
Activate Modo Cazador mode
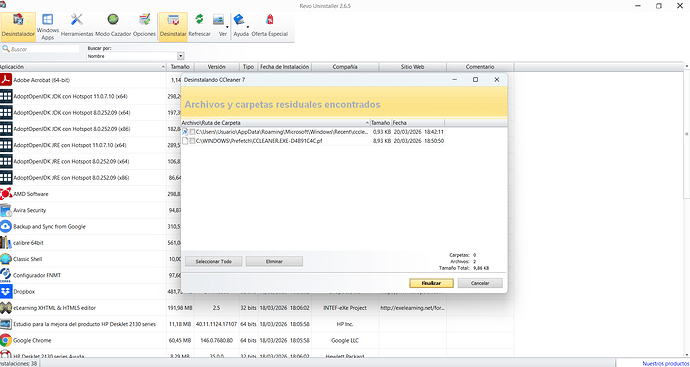click(113, 26)
